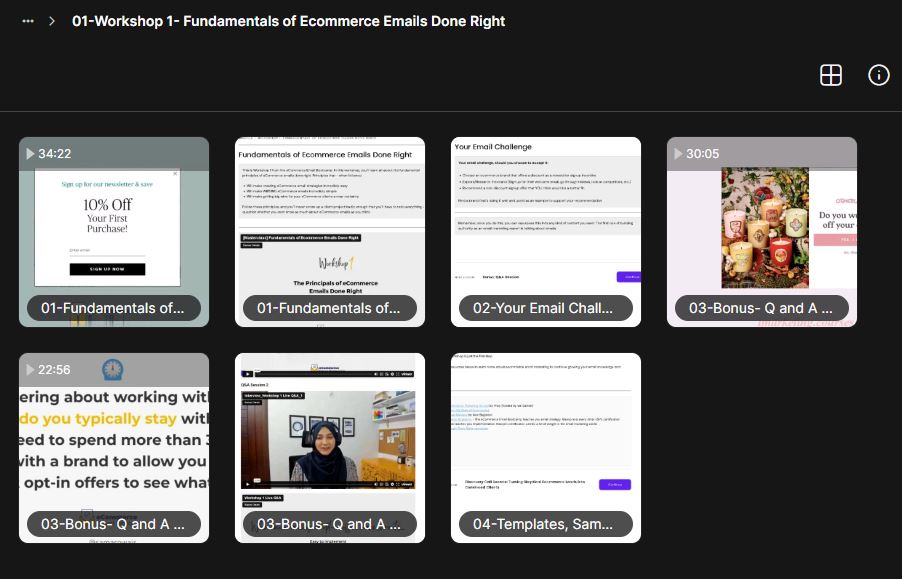Click the '01-Fundamentals of...' video name label

[x=113, y=308]
